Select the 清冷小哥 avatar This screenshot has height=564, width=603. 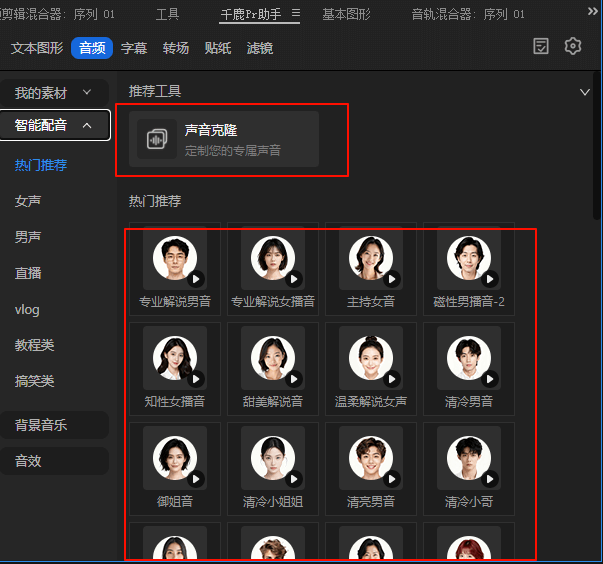(469, 458)
